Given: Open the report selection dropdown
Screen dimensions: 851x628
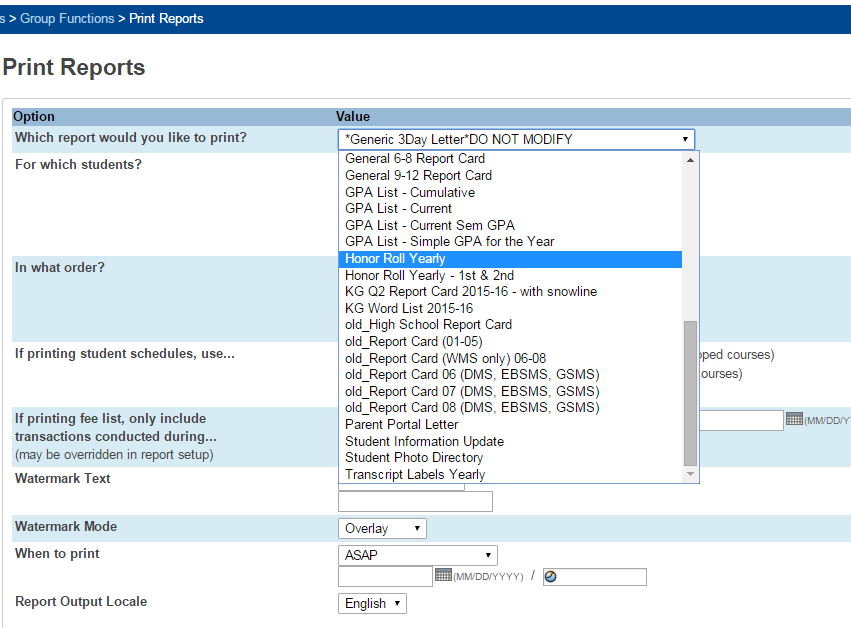Looking at the screenshot, I should coord(516,139).
